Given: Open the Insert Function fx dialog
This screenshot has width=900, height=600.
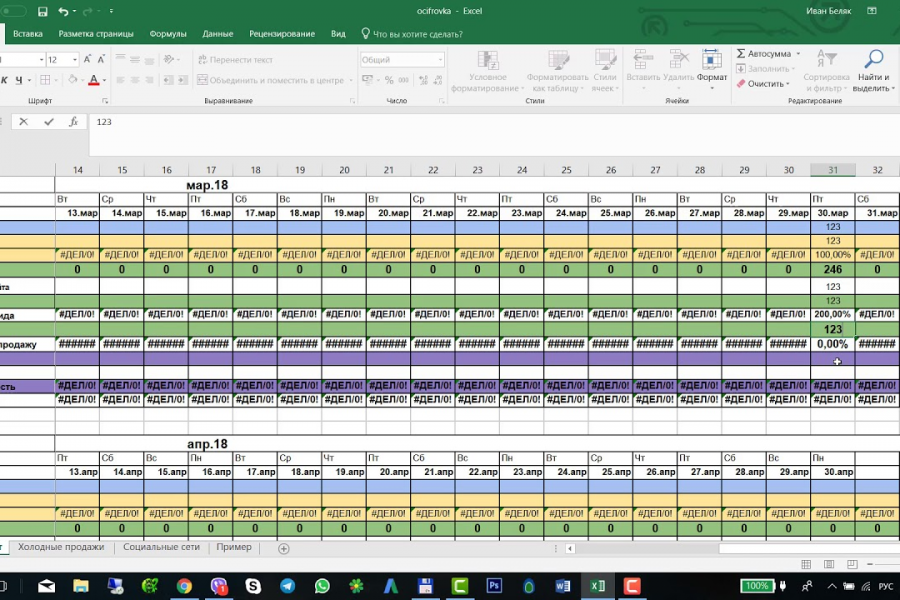Looking at the screenshot, I should pyautogui.click(x=73, y=122).
